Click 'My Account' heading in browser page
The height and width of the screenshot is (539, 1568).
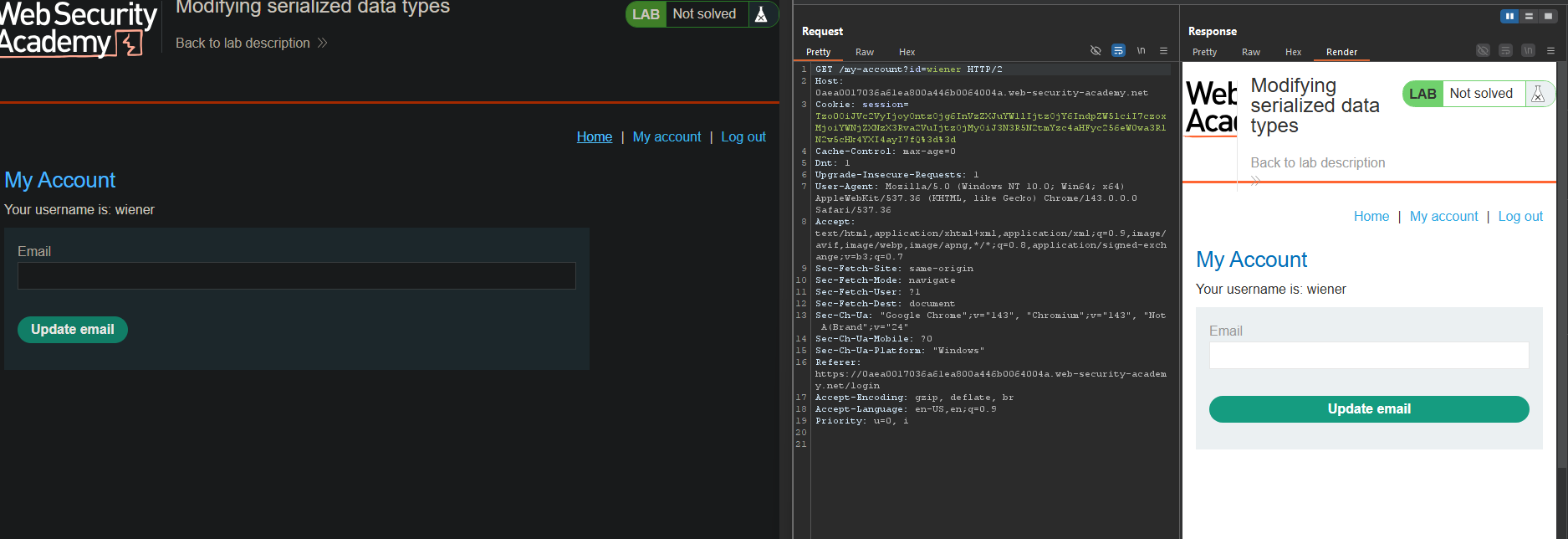(60, 180)
